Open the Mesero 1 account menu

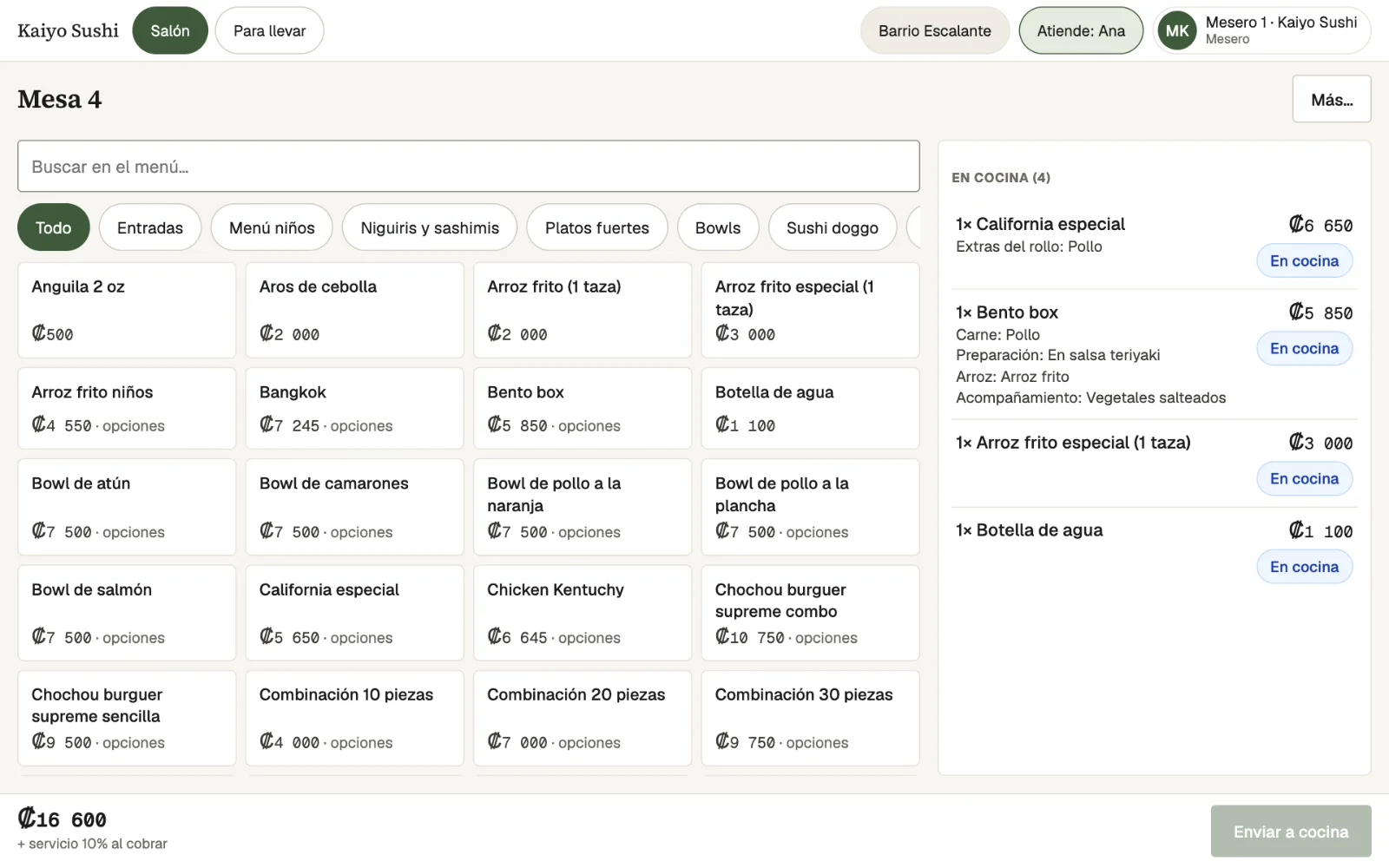coord(1262,30)
